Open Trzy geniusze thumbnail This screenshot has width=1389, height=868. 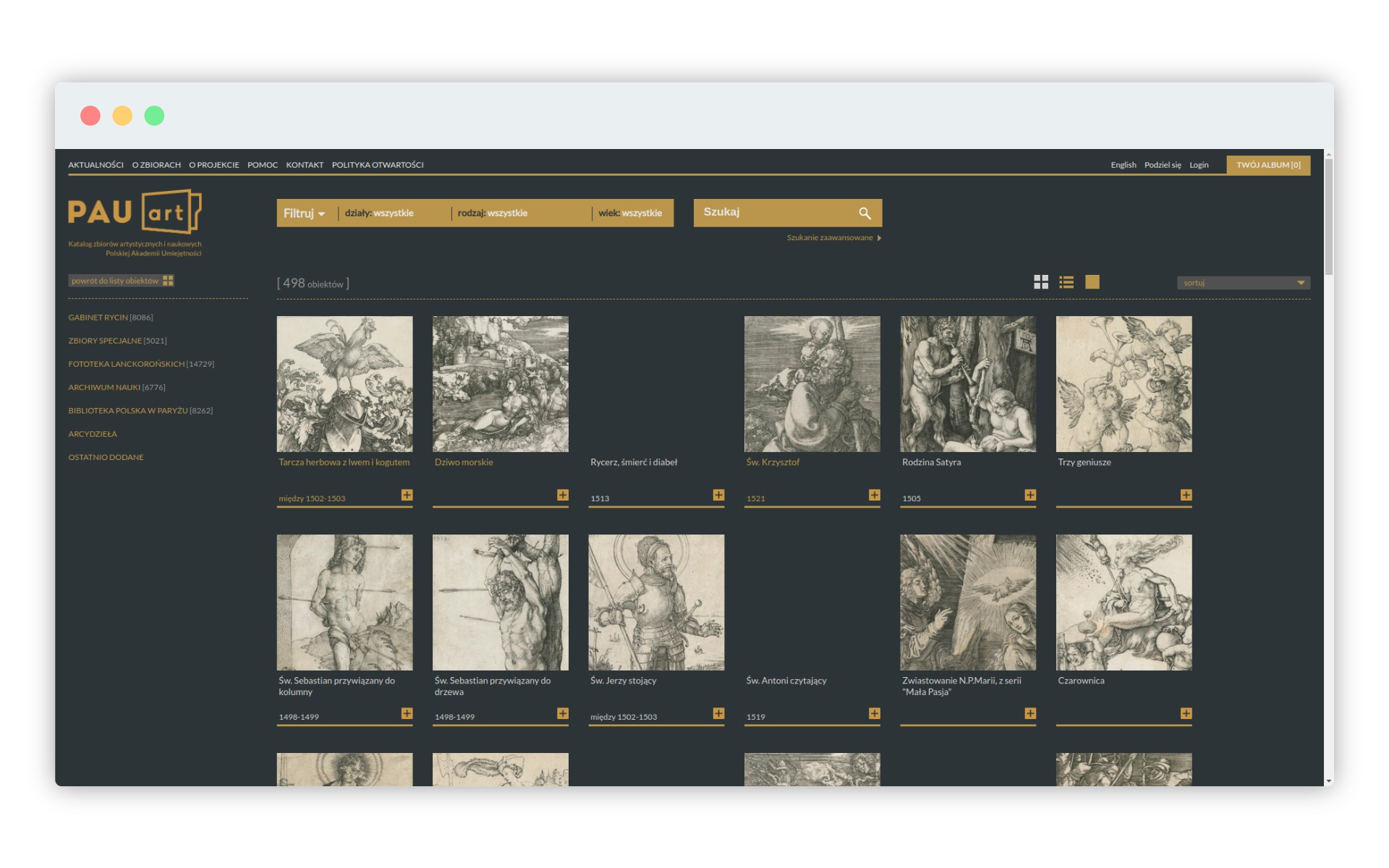(x=1123, y=384)
